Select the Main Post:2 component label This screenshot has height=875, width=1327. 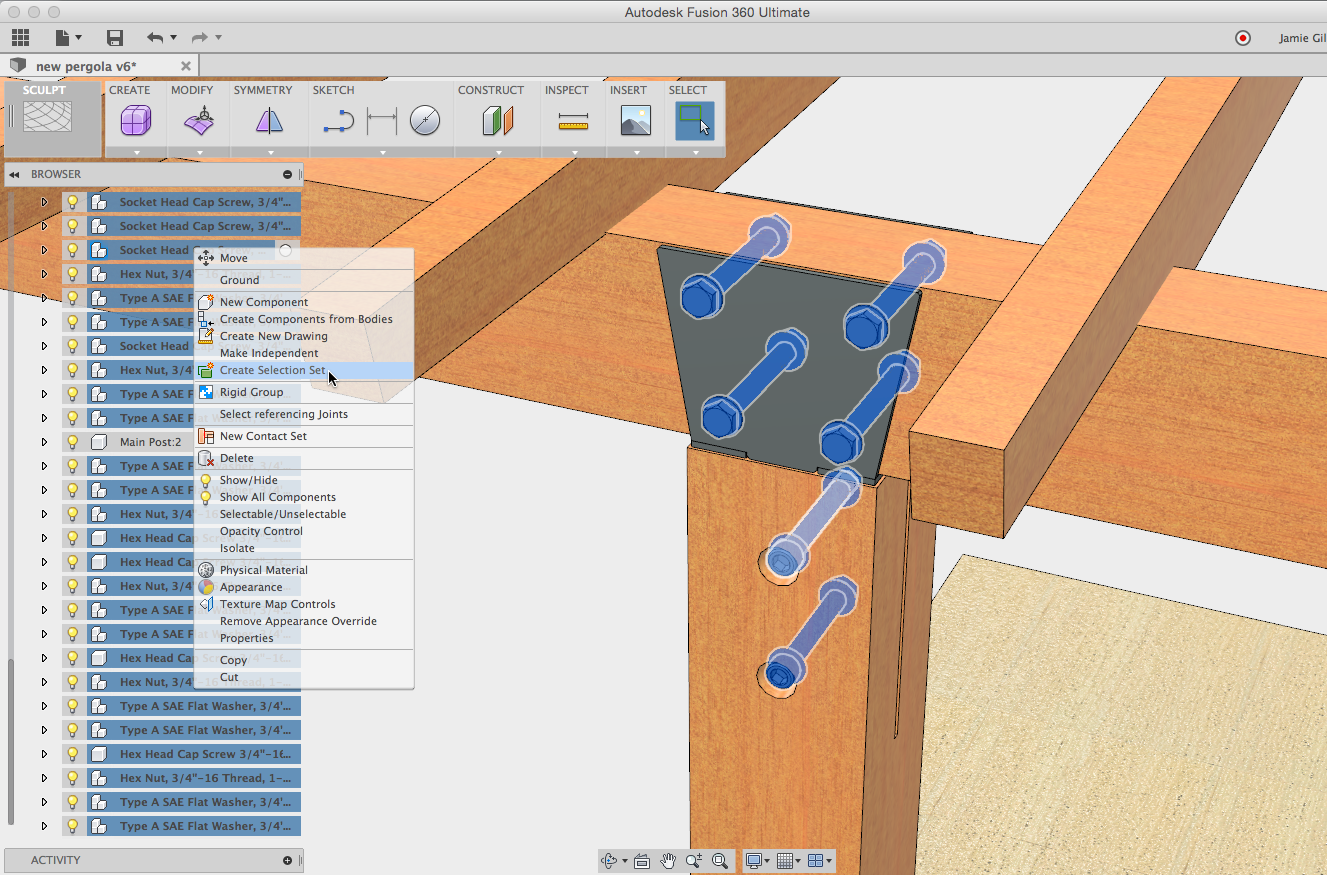[x=151, y=442]
